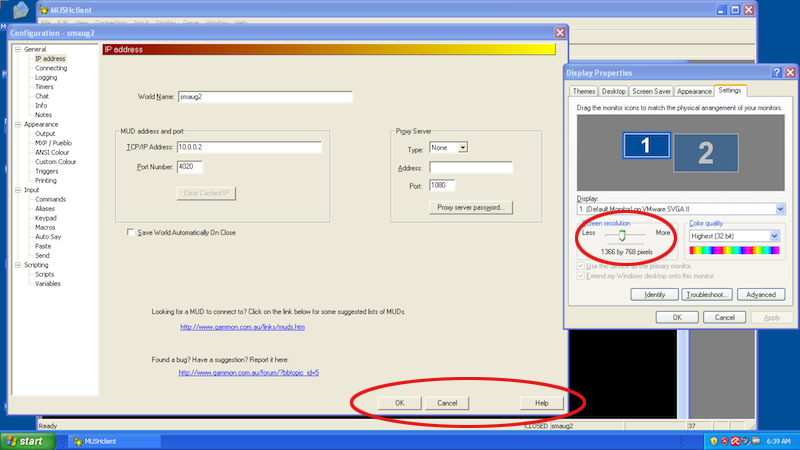Screen dimensions: 800x450
Task: Click the Clear Cached IP button
Action: click(206, 193)
